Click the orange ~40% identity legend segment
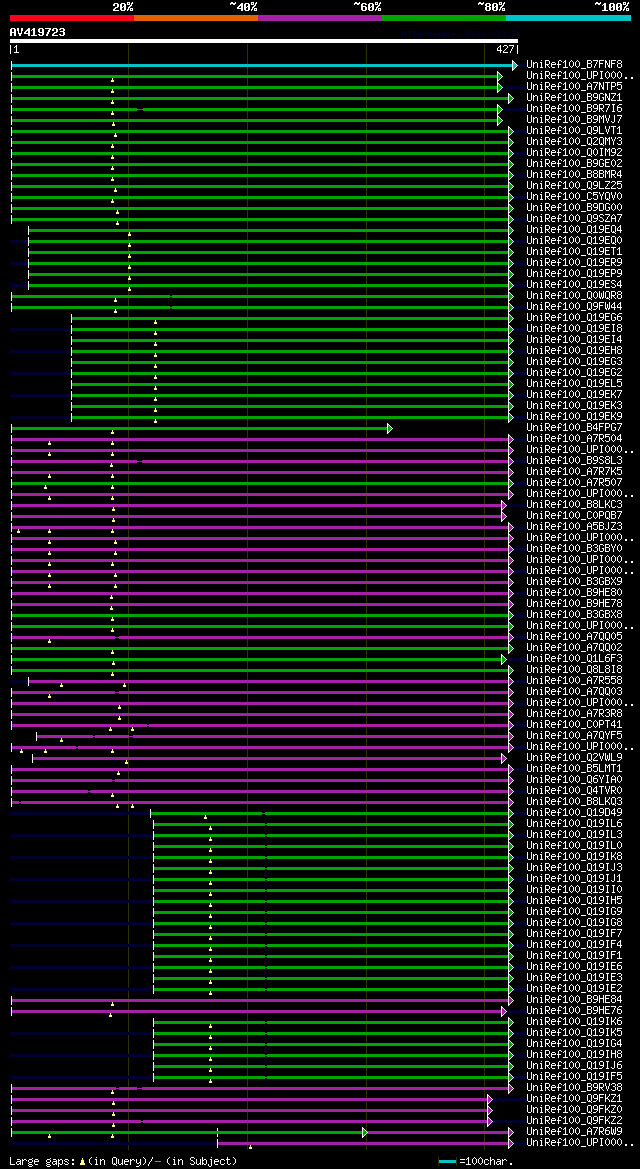640x1169 pixels. pos(196,17)
